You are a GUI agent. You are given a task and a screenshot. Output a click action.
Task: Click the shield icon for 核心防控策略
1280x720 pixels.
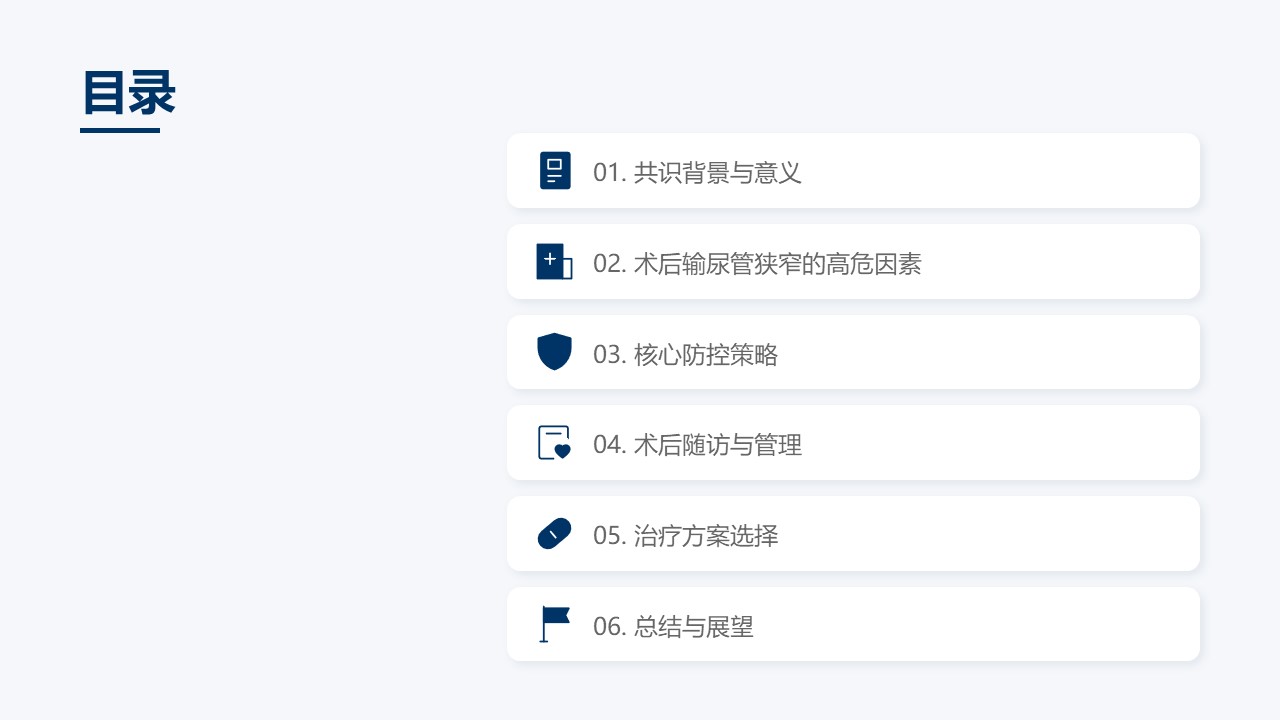[x=554, y=352]
